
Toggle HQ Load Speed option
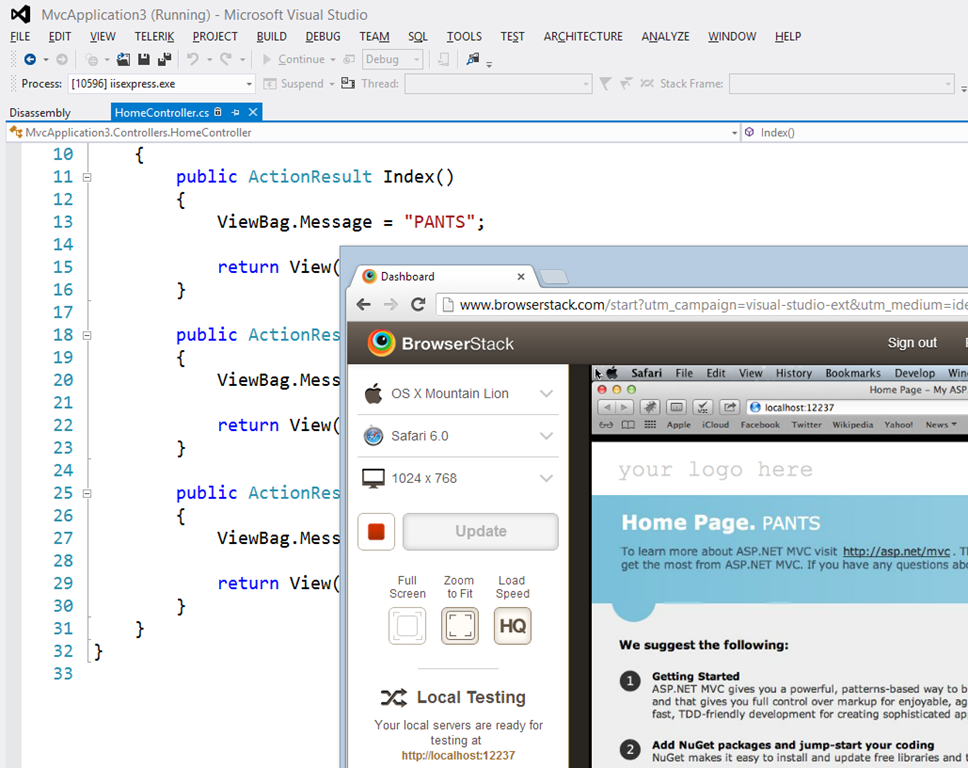pyautogui.click(x=512, y=626)
